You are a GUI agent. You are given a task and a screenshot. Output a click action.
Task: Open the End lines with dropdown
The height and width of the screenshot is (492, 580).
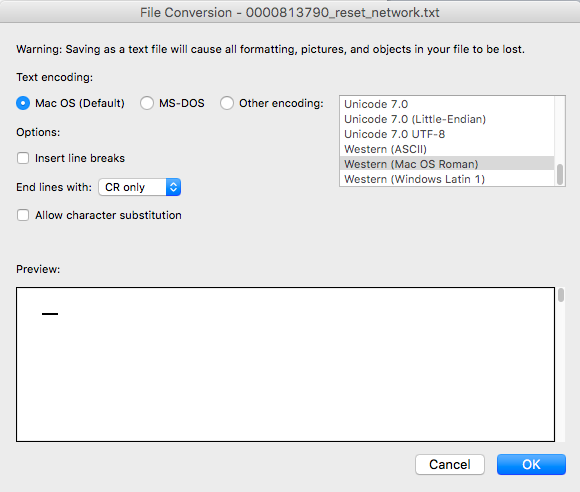pyautogui.click(x=139, y=187)
